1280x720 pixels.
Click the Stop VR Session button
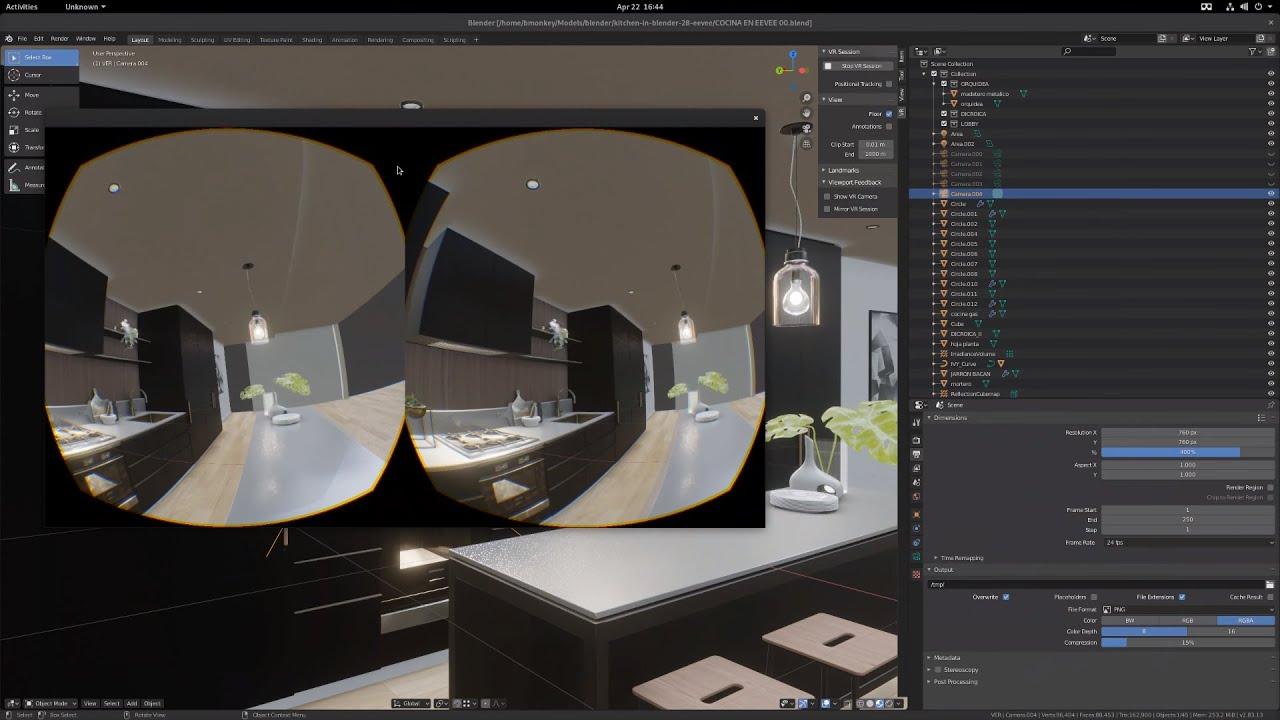pos(858,66)
